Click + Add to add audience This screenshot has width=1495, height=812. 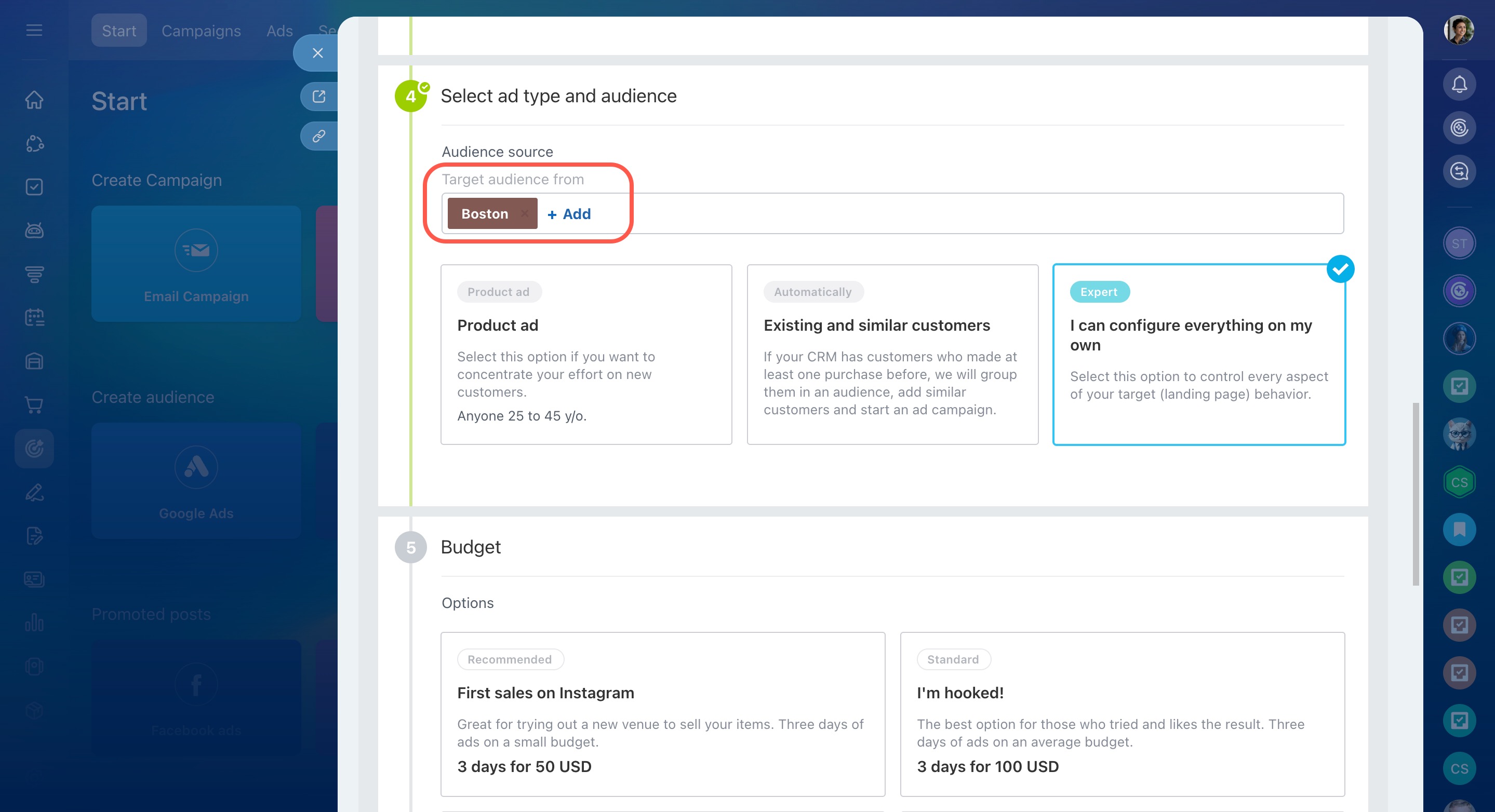coord(569,214)
